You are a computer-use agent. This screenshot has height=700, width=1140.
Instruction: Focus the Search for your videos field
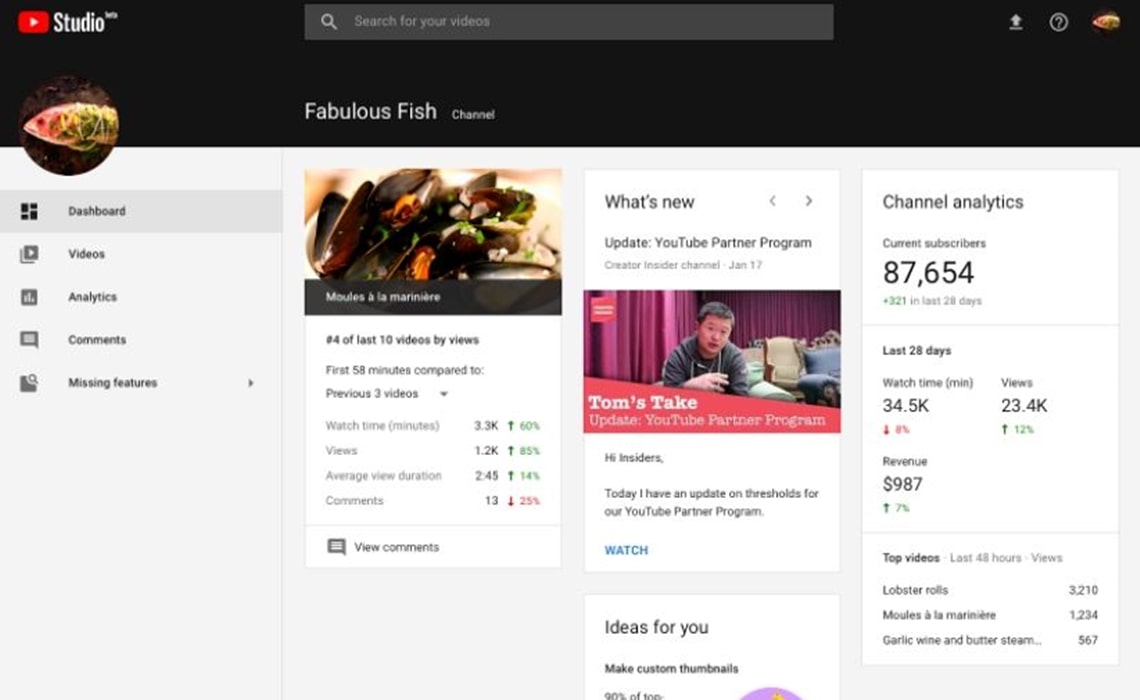coord(569,22)
